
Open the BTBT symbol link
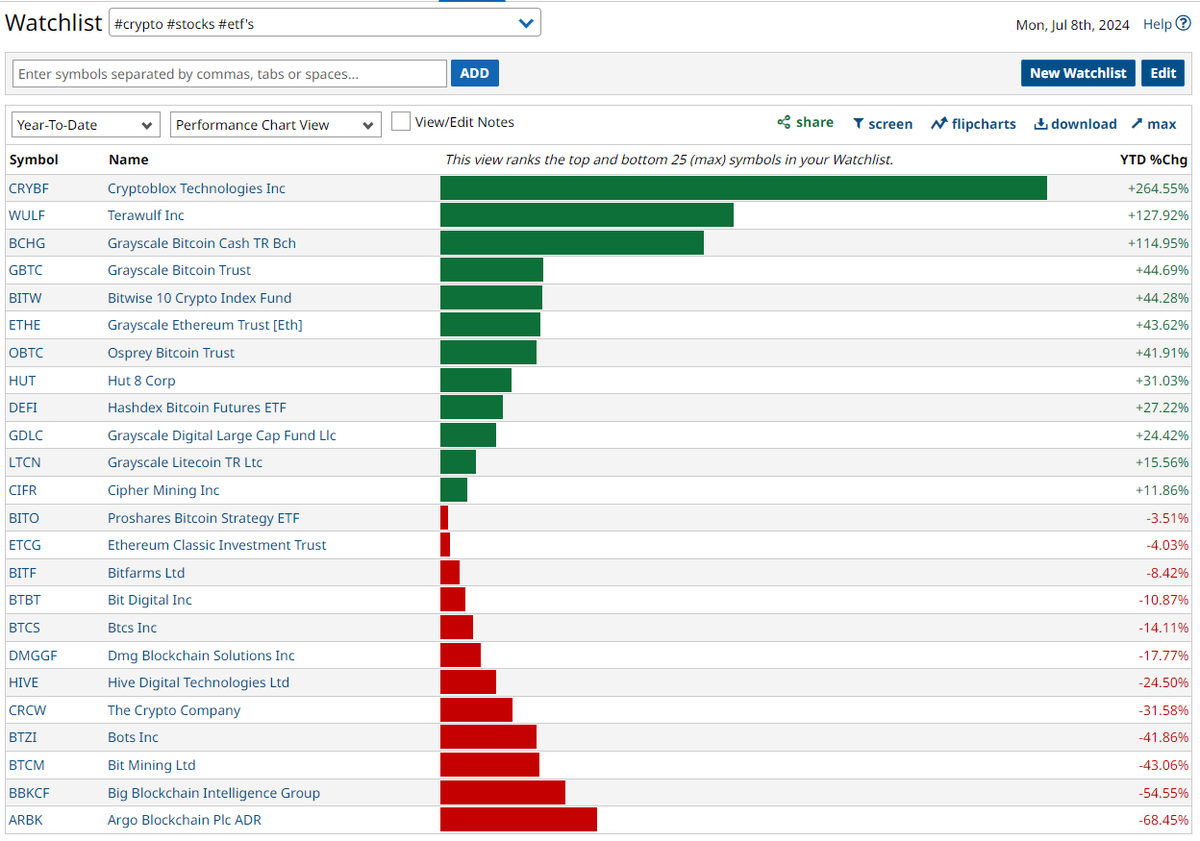point(24,600)
